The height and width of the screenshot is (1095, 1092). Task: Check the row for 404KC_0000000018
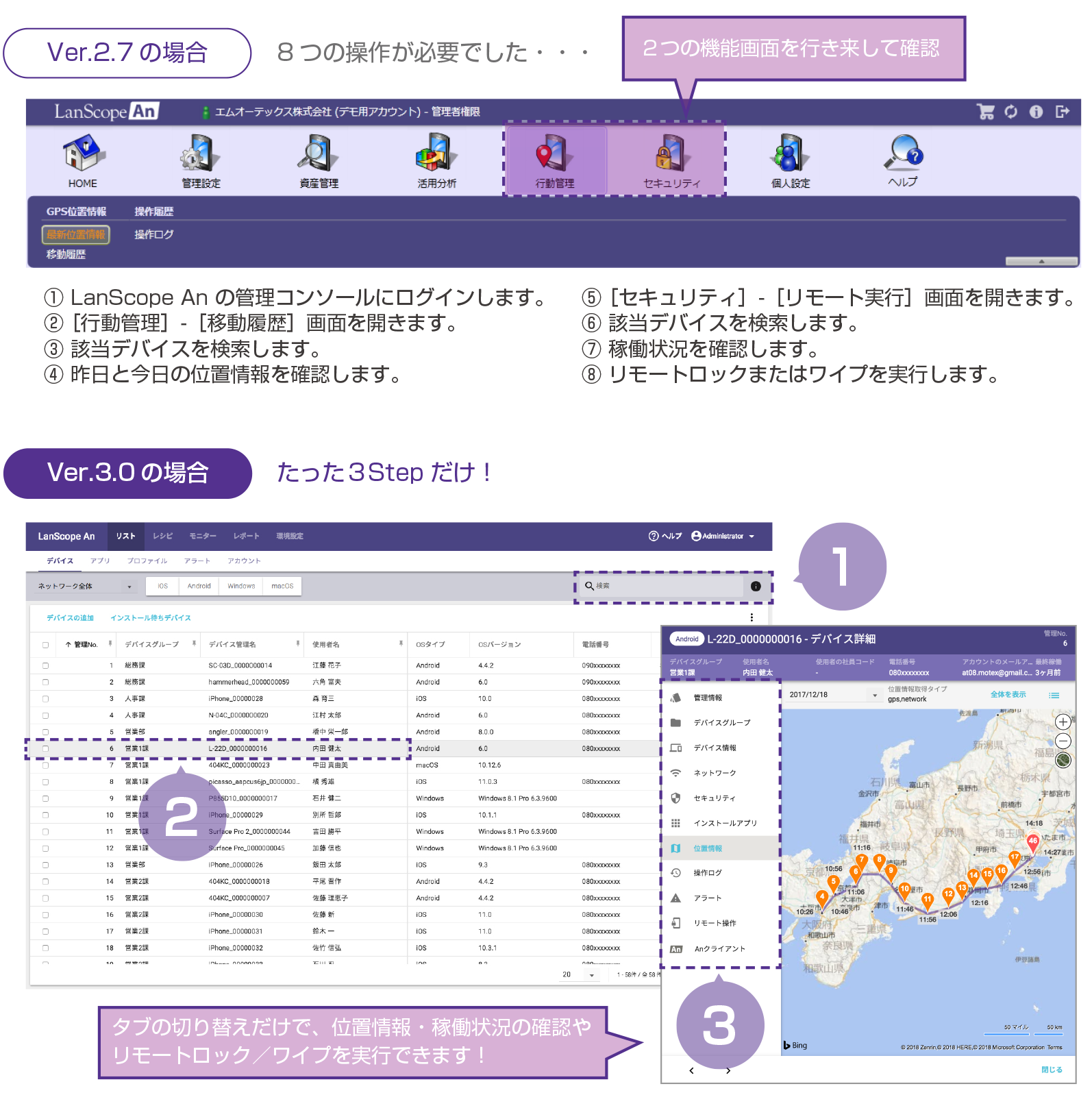(46, 881)
